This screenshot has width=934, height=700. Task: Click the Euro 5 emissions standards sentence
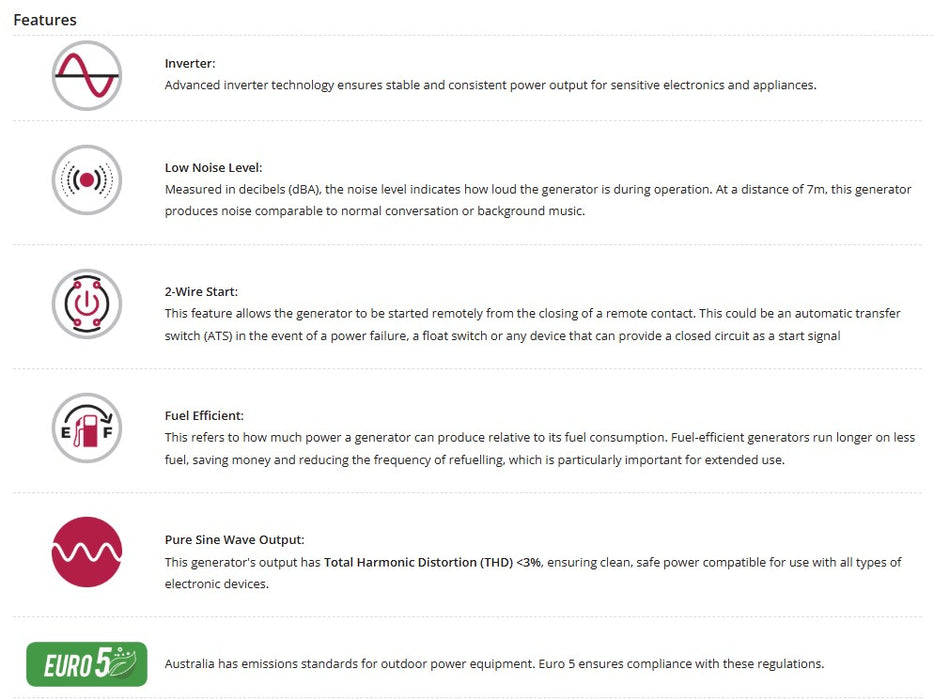[494, 664]
